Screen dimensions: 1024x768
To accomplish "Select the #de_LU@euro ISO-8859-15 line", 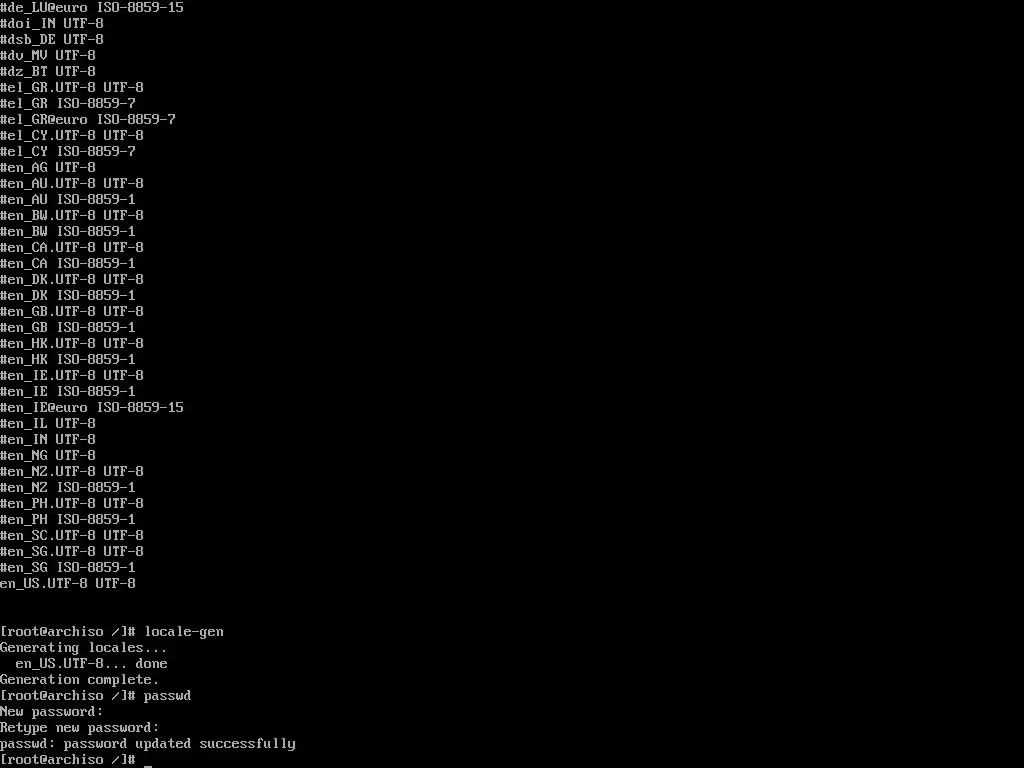I will (92, 7).
